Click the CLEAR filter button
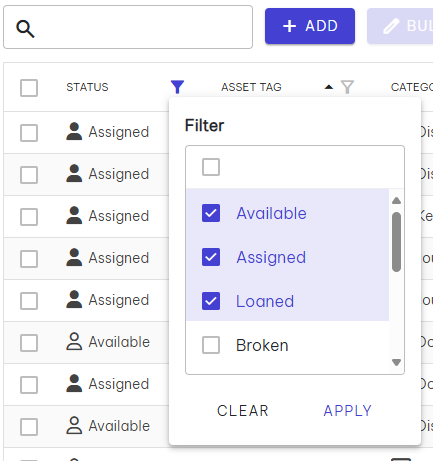The image size is (433, 461). pyautogui.click(x=243, y=411)
